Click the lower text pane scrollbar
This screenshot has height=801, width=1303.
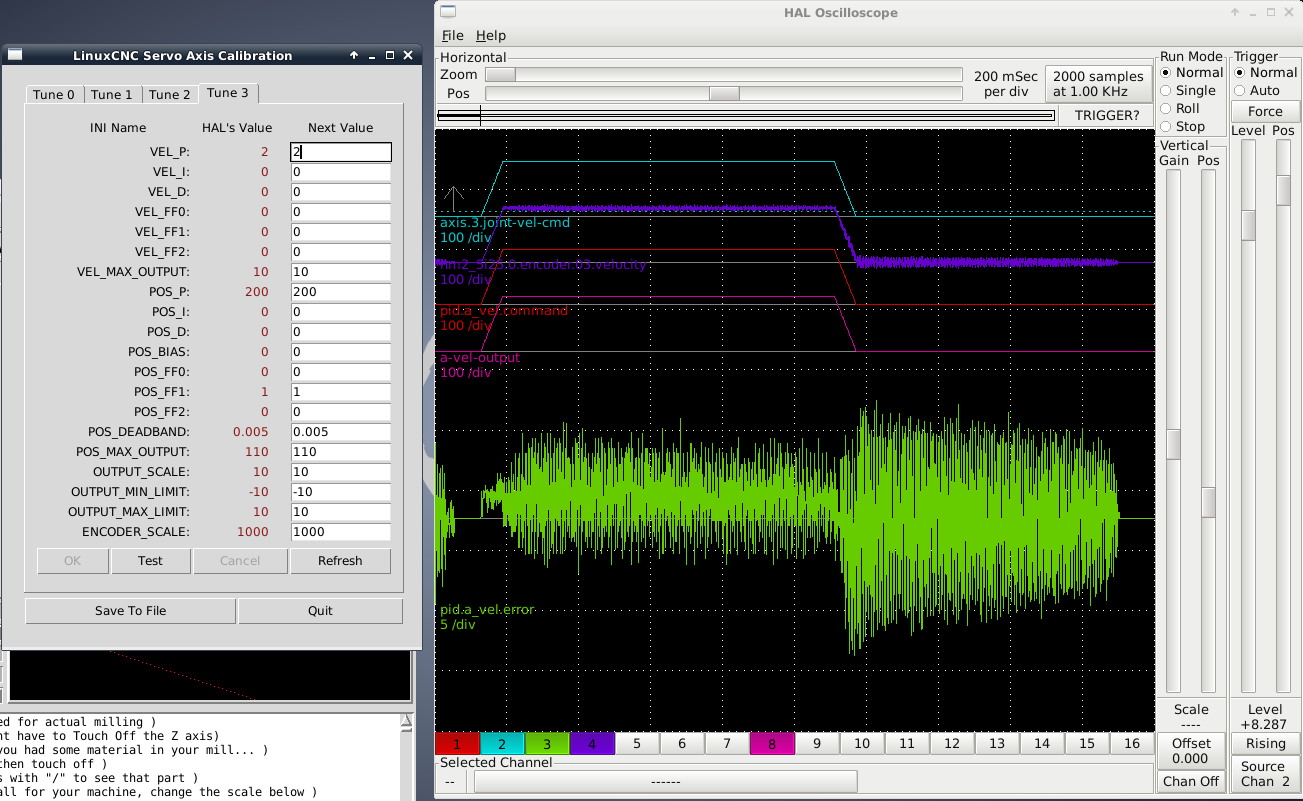click(406, 757)
